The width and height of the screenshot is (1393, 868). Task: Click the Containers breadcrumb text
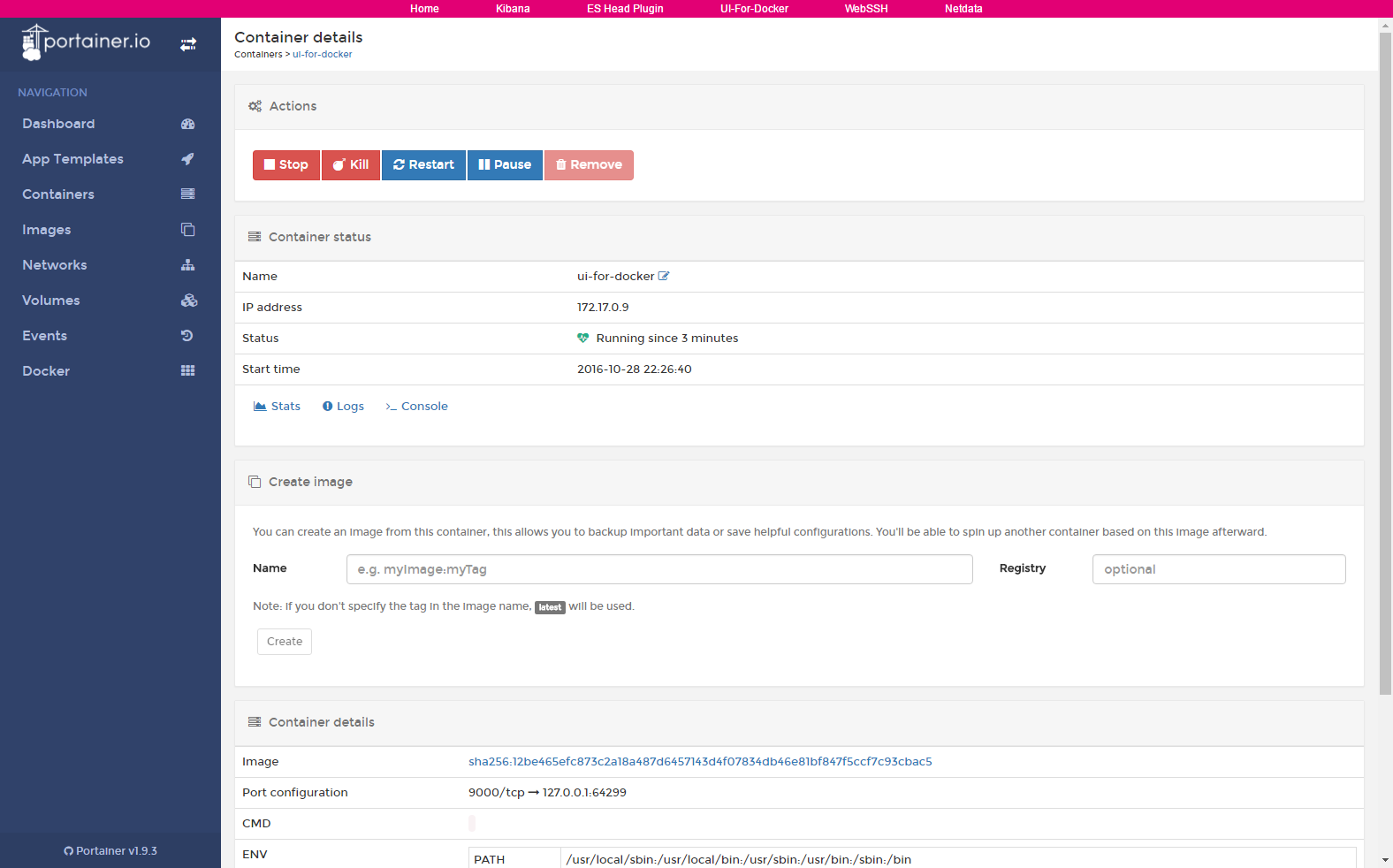(258, 55)
